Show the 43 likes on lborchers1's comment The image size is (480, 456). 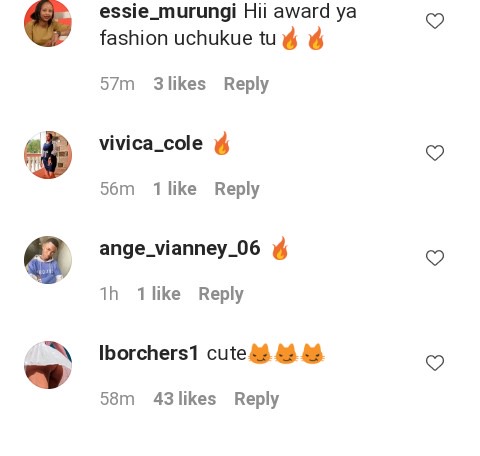(184, 399)
